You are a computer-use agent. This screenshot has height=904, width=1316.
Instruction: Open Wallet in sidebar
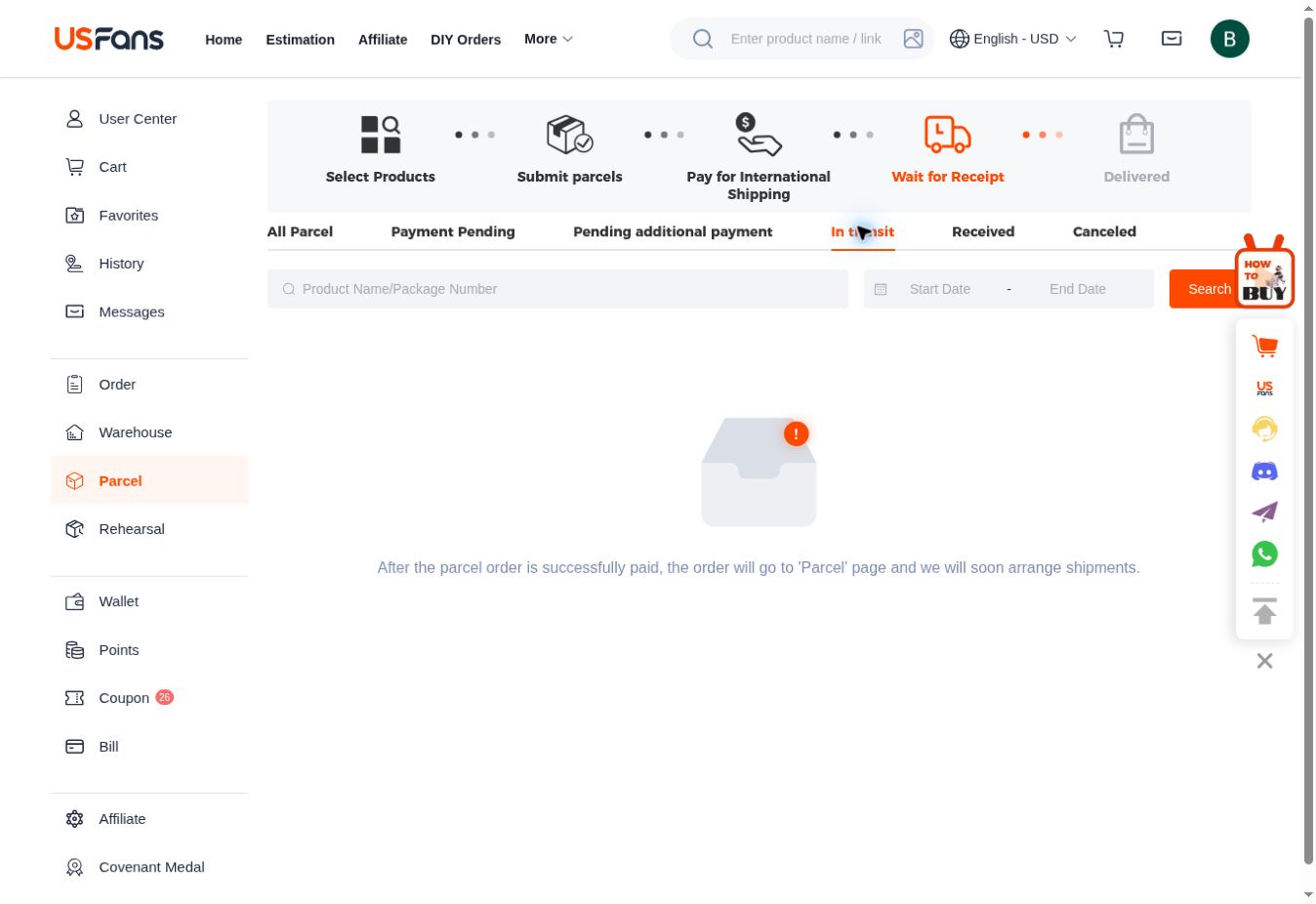click(x=149, y=601)
